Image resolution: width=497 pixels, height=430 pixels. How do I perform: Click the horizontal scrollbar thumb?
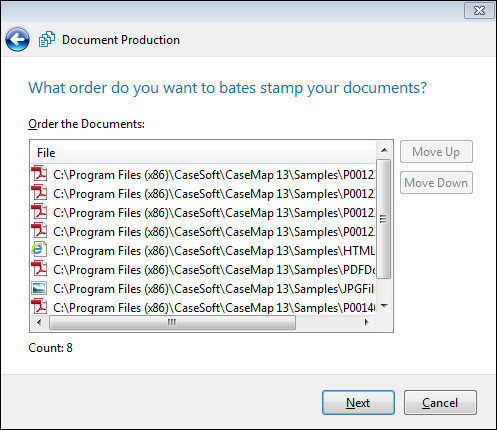click(172, 322)
